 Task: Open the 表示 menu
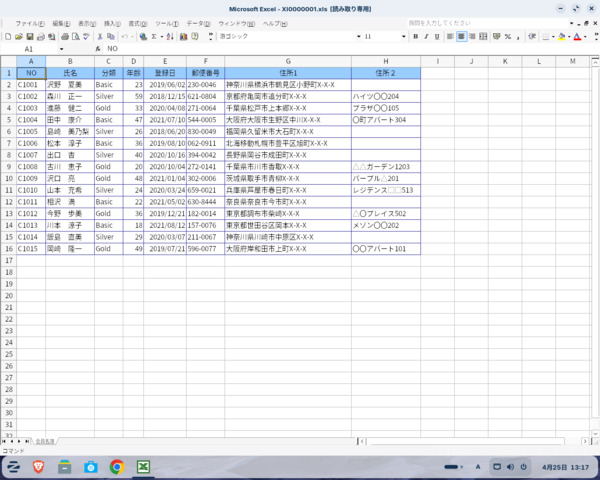[87, 24]
